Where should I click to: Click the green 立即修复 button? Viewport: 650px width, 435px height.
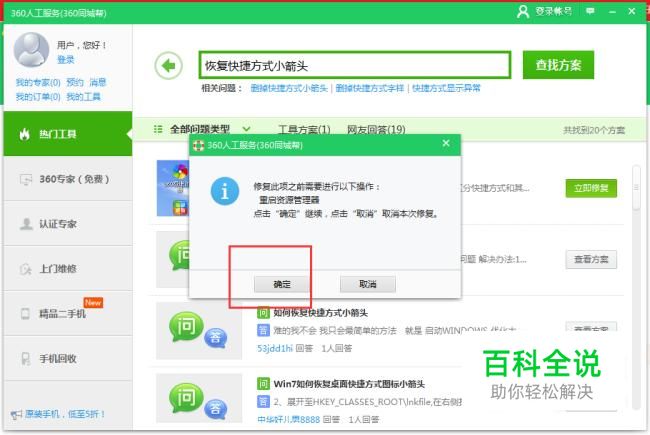point(591,188)
